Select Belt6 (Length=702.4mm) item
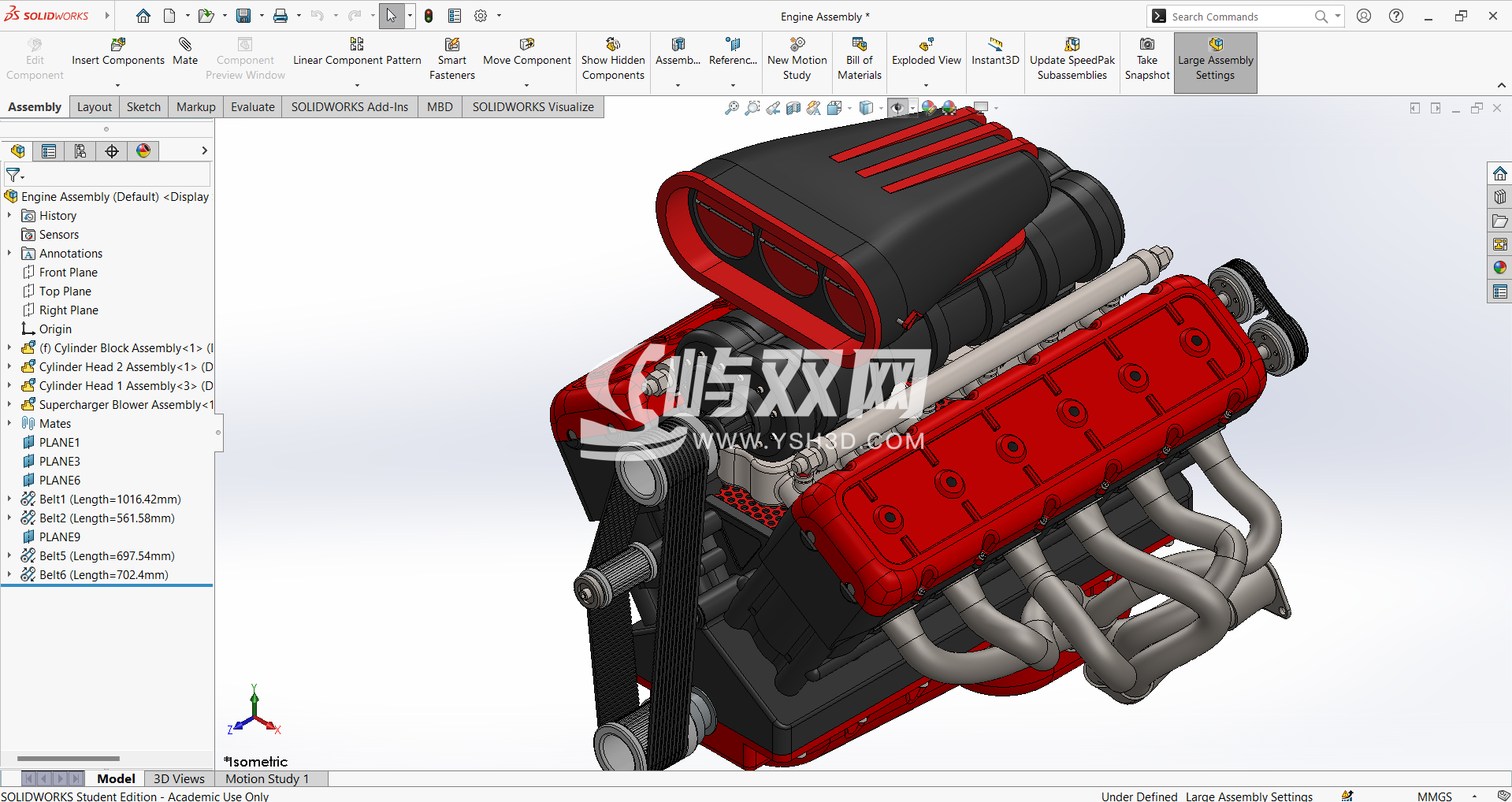 pyautogui.click(x=104, y=574)
